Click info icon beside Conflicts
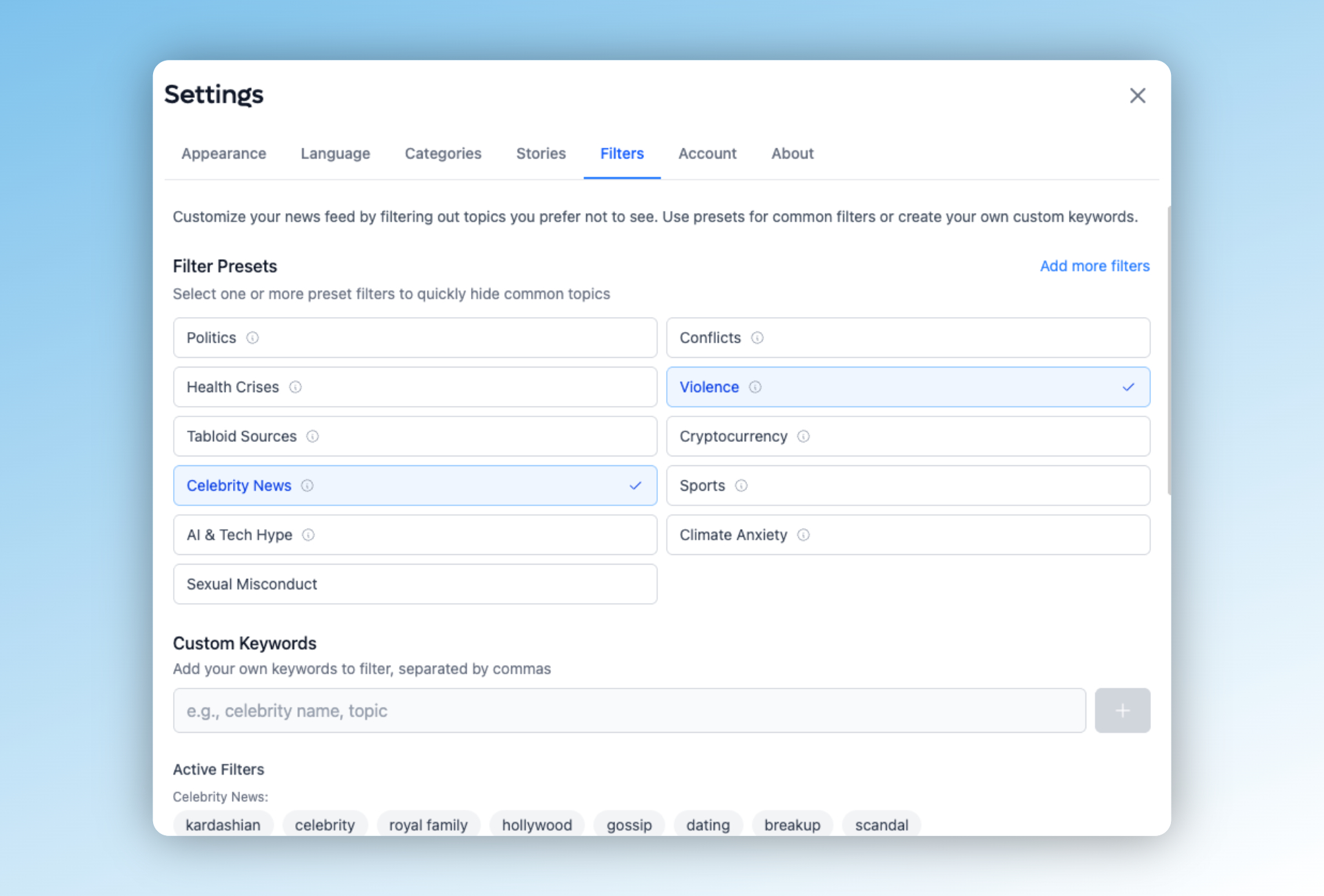 click(757, 338)
